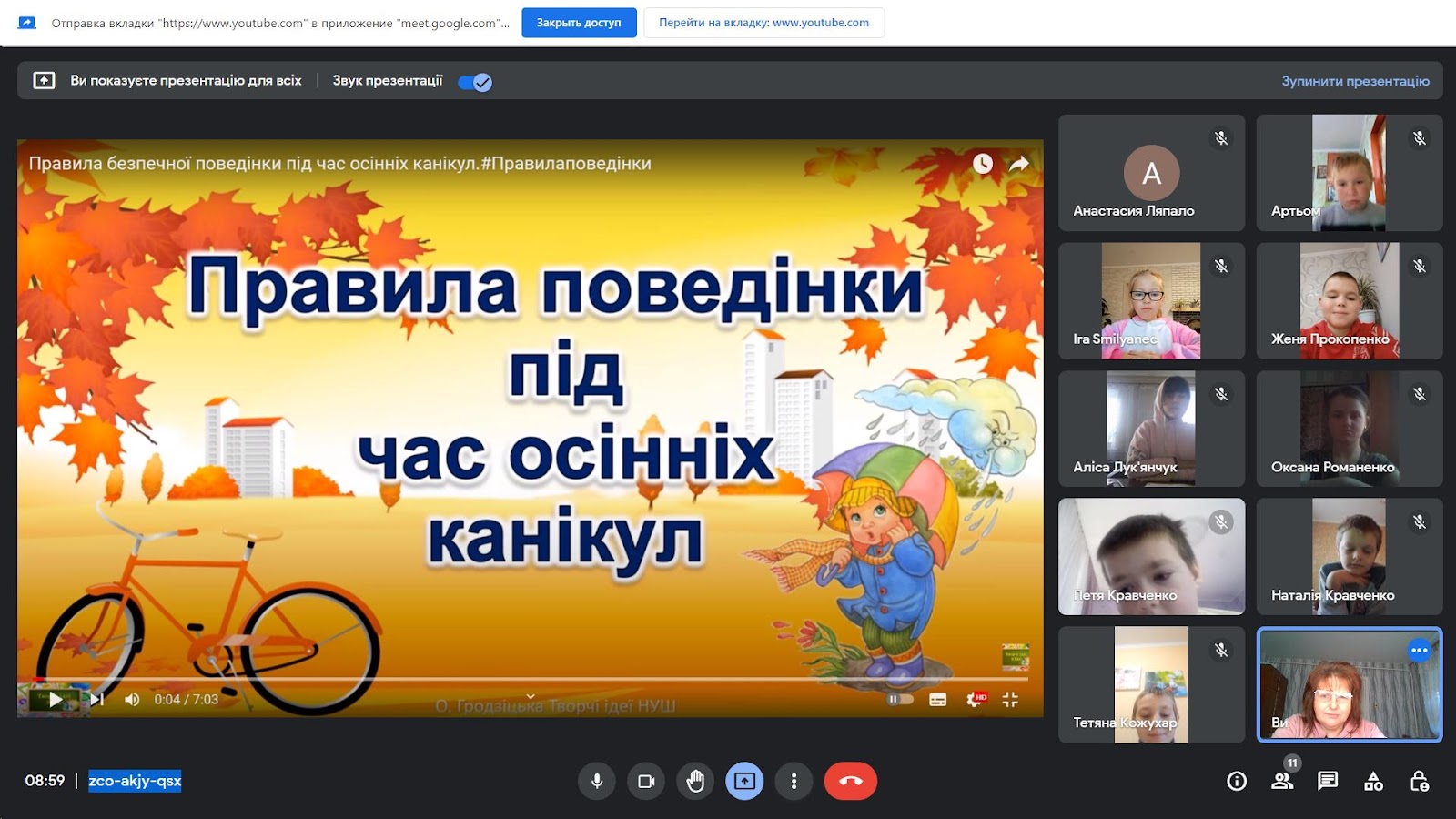Turn on video subtitles
This screenshot has height=819, width=1456.
(938, 699)
